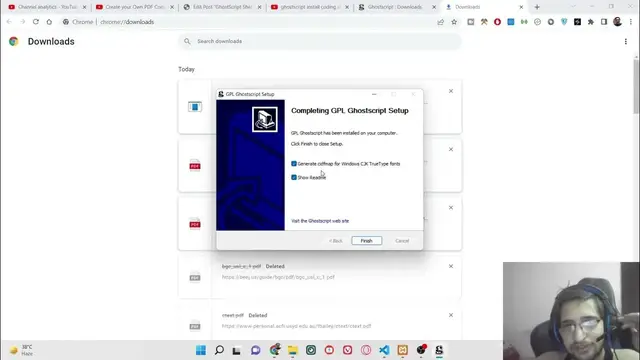Click the red Opera extension icon
Image resolution: width=640 pixels, height=360 pixels.
tap(497, 22)
